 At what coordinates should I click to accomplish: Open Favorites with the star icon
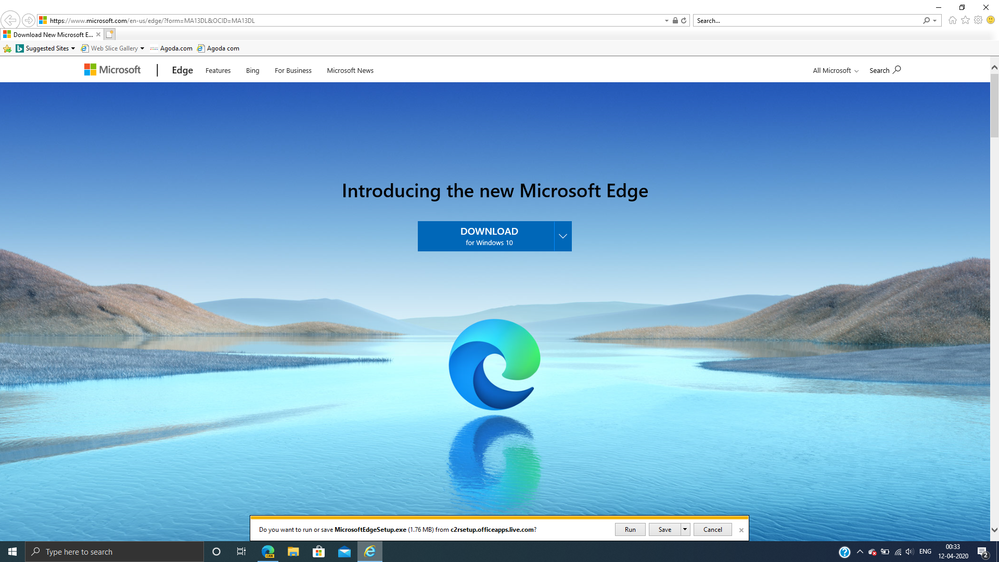965,20
